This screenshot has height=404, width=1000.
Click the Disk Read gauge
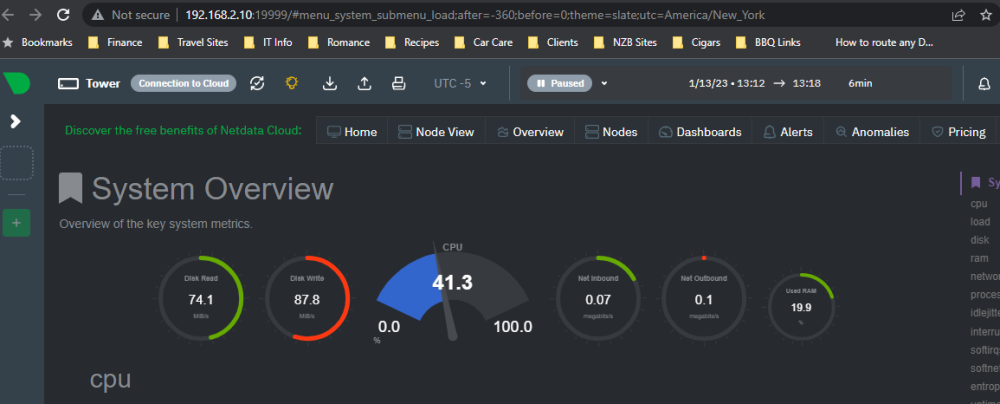(x=200, y=298)
